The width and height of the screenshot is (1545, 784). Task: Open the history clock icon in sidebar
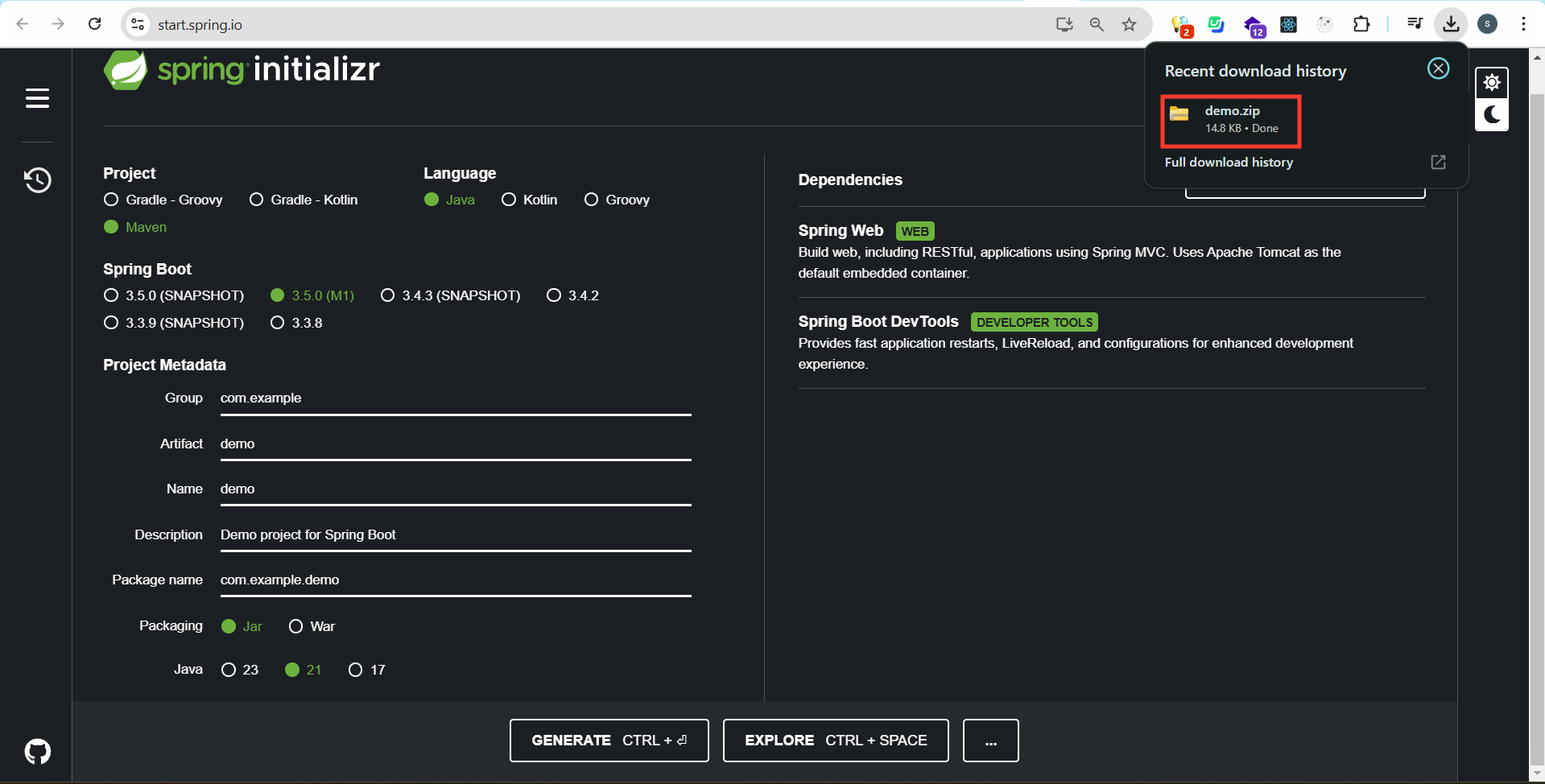tap(37, 179)
